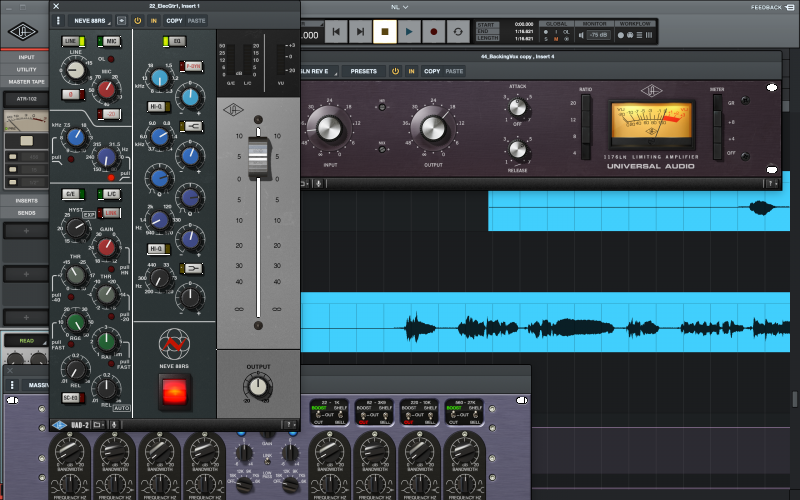Select the MASTER TAPE tab in the sidebar
Viewport: 800px width, 500px height.
(27, 82)
